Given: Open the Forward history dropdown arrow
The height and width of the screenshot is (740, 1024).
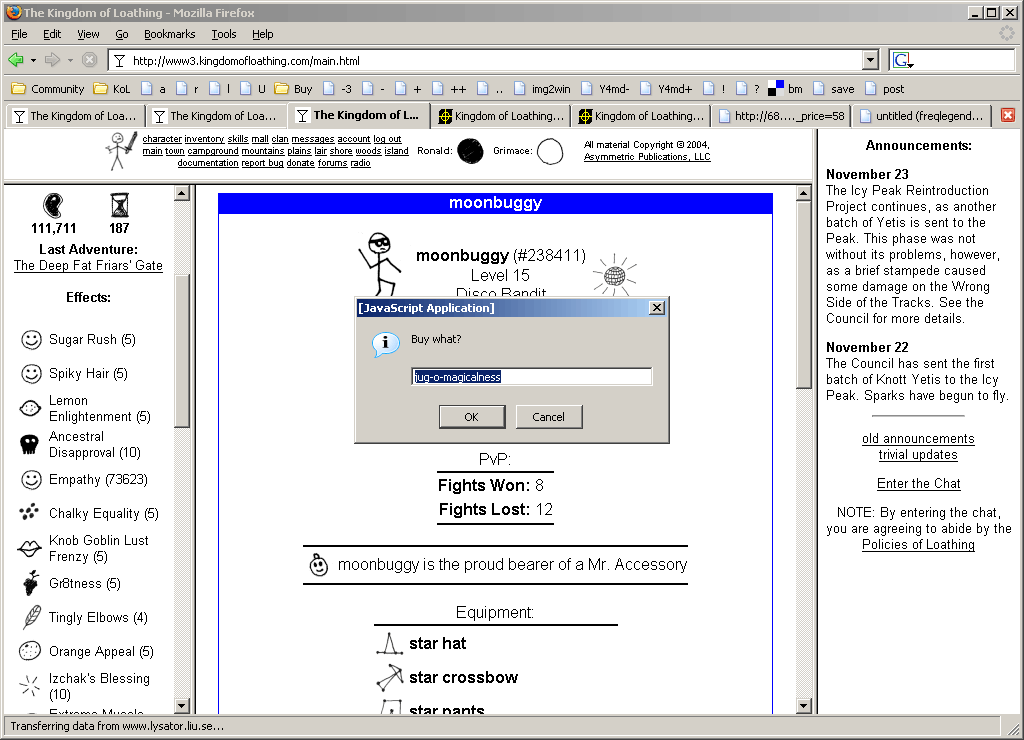Looking at the screenshot, I should tap(70, 61).
